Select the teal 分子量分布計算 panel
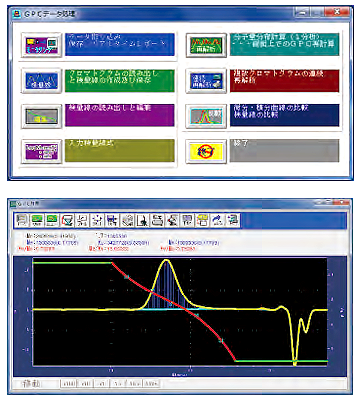 (284, 44)
